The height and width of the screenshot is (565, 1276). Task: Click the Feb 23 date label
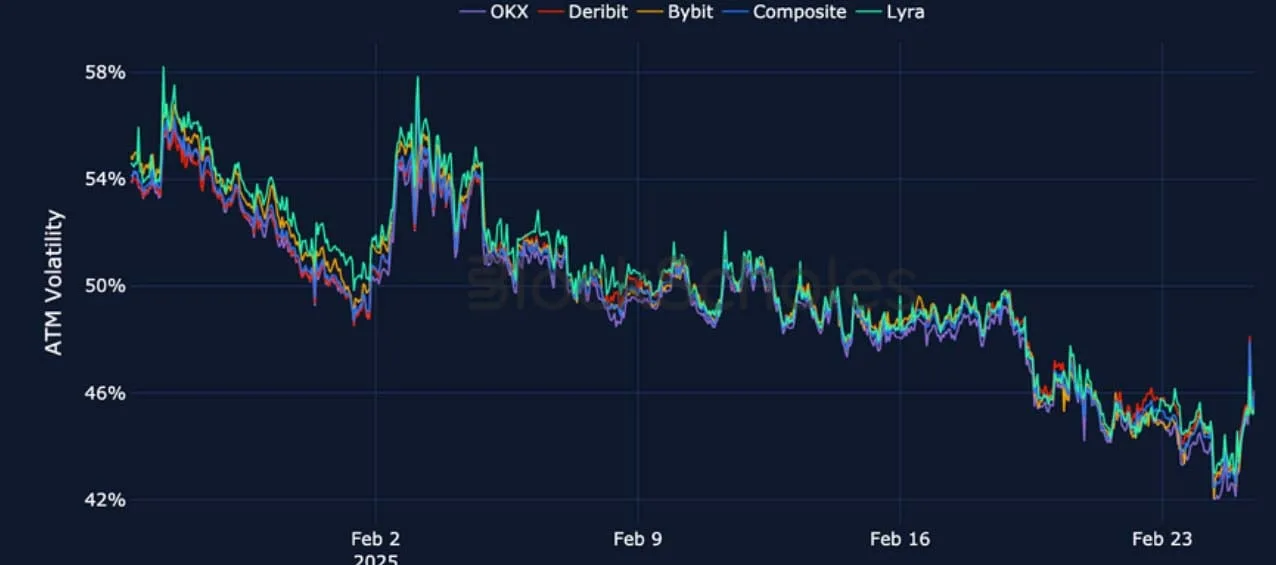coord(1162,539)
